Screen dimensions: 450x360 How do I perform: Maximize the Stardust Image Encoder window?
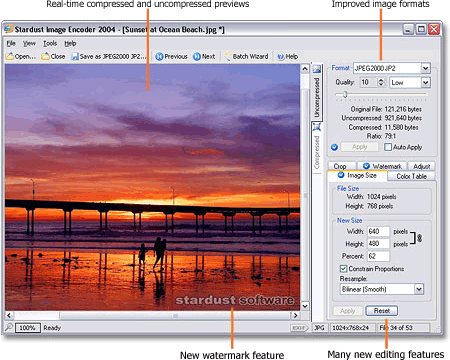pos(421,29)
